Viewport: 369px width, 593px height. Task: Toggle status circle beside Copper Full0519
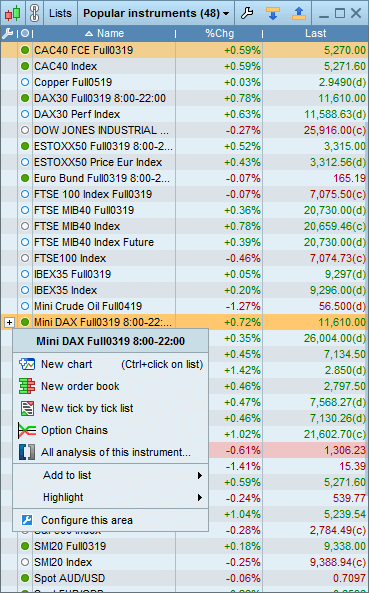pos(25,82)
